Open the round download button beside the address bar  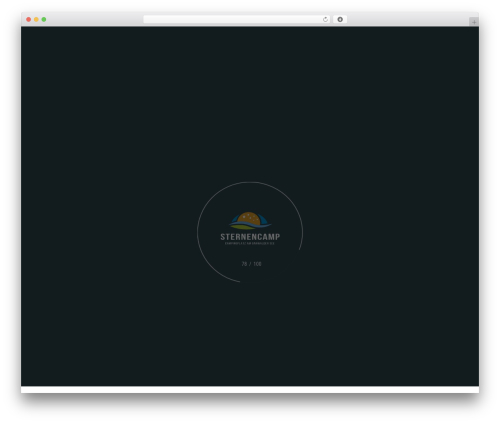[340, 20]
